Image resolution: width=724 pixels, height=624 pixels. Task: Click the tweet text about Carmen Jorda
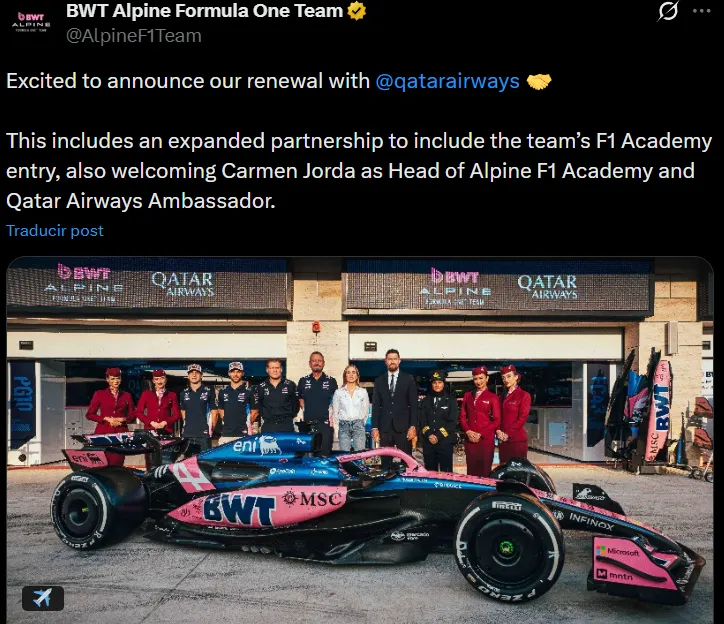pyautogui.click(x=359, y=171)
